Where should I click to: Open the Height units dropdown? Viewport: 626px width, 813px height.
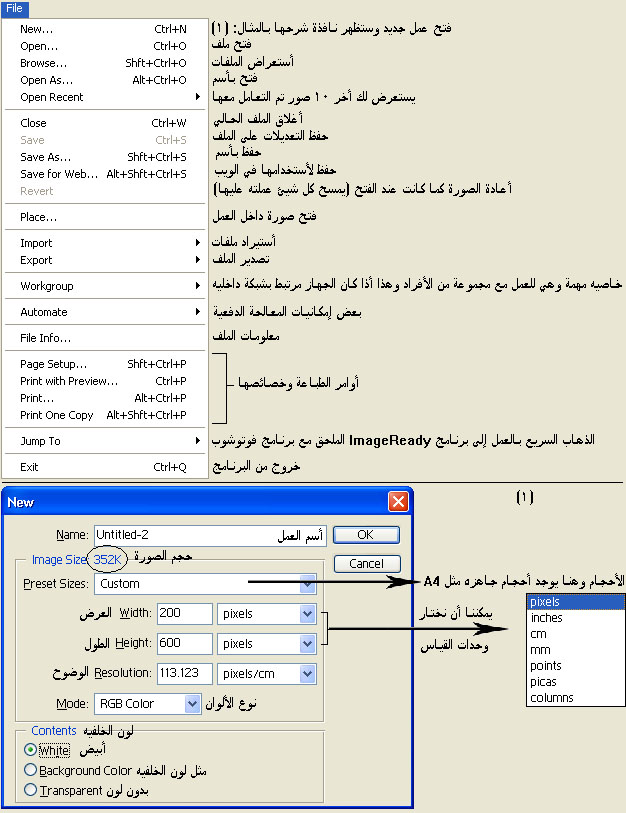[267, 644]
